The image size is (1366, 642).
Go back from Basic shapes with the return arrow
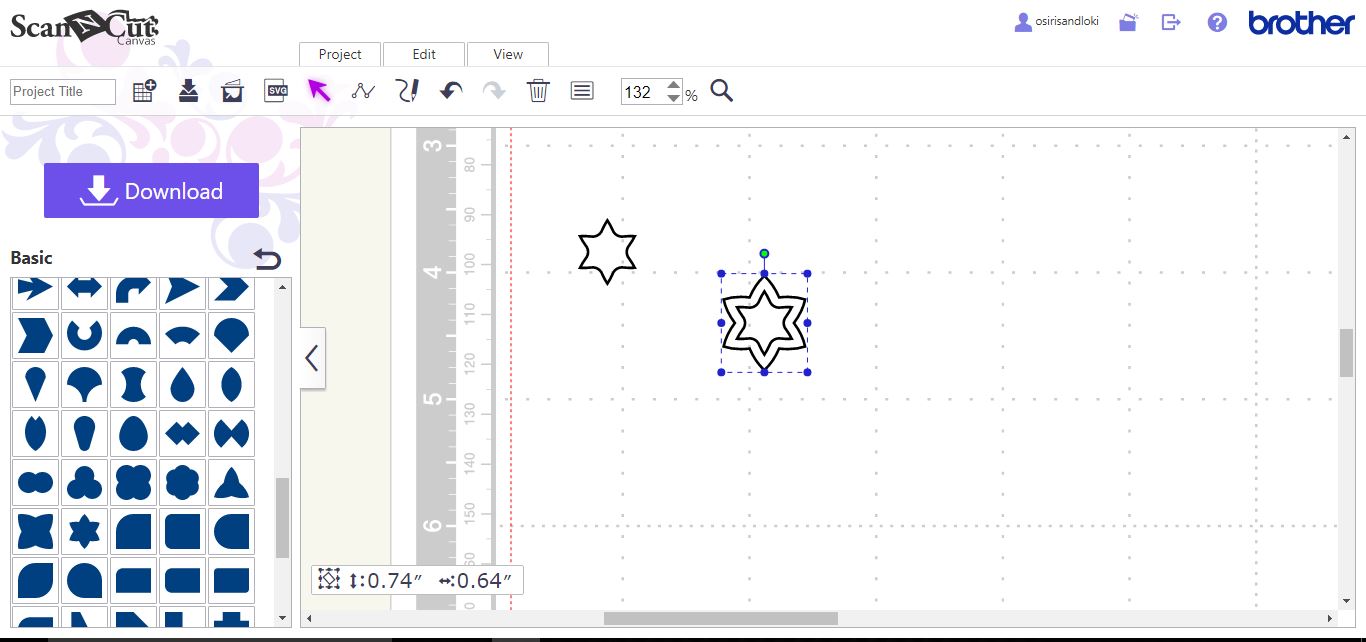pos(267,258)
